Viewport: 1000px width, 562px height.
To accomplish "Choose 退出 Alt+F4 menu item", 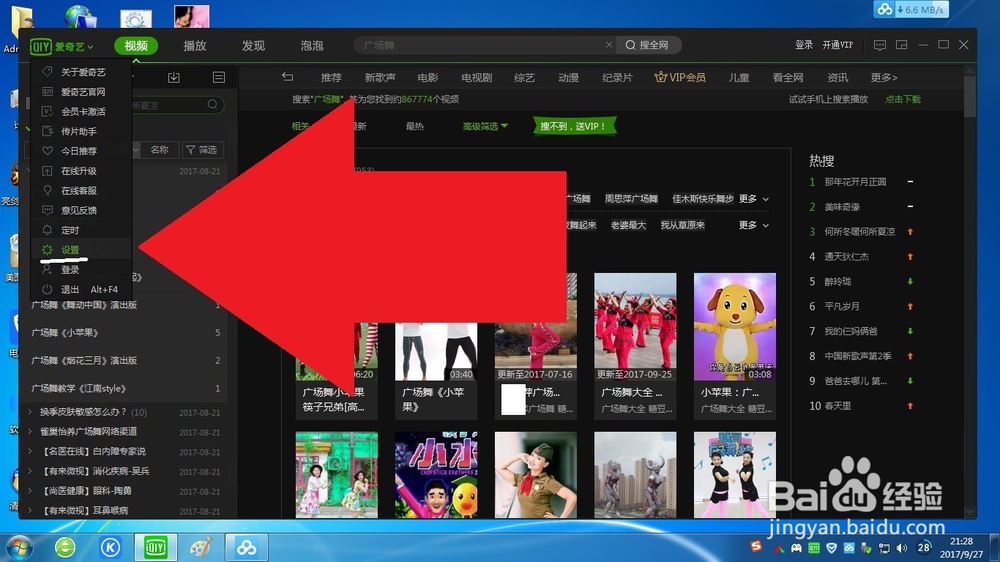I will (82, 290).
